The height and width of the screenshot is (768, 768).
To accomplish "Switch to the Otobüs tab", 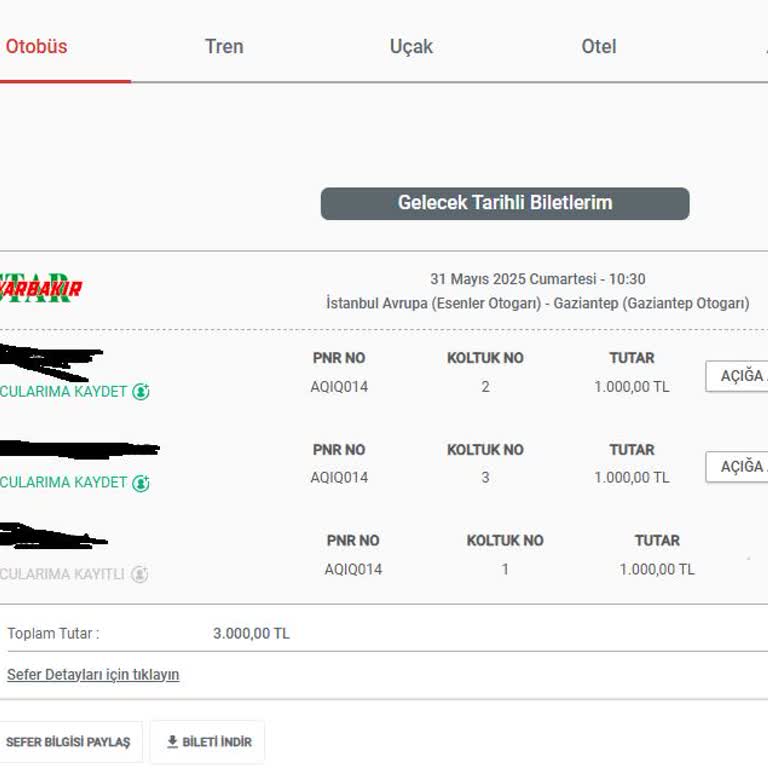I will [36, 47].
